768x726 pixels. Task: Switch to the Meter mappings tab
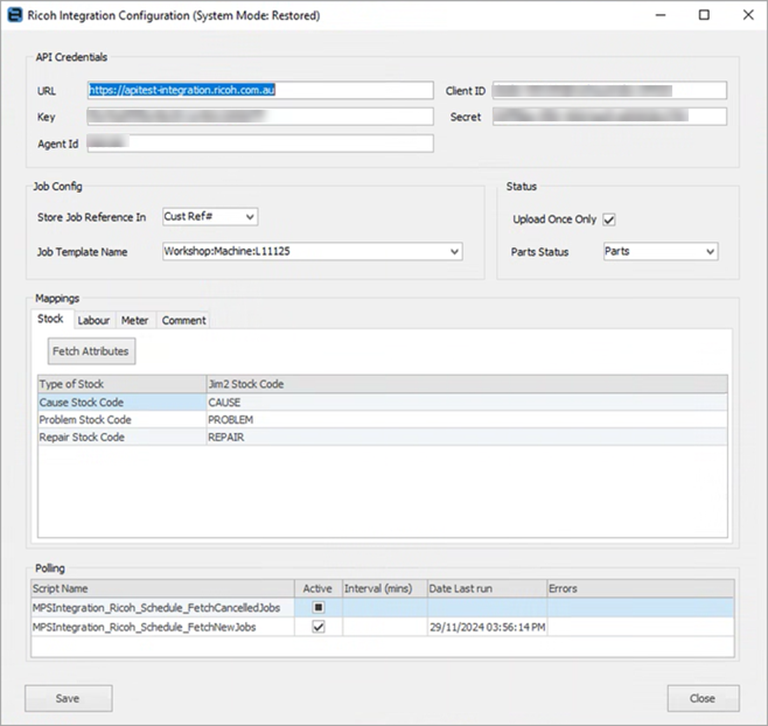(x=135, y=321)
